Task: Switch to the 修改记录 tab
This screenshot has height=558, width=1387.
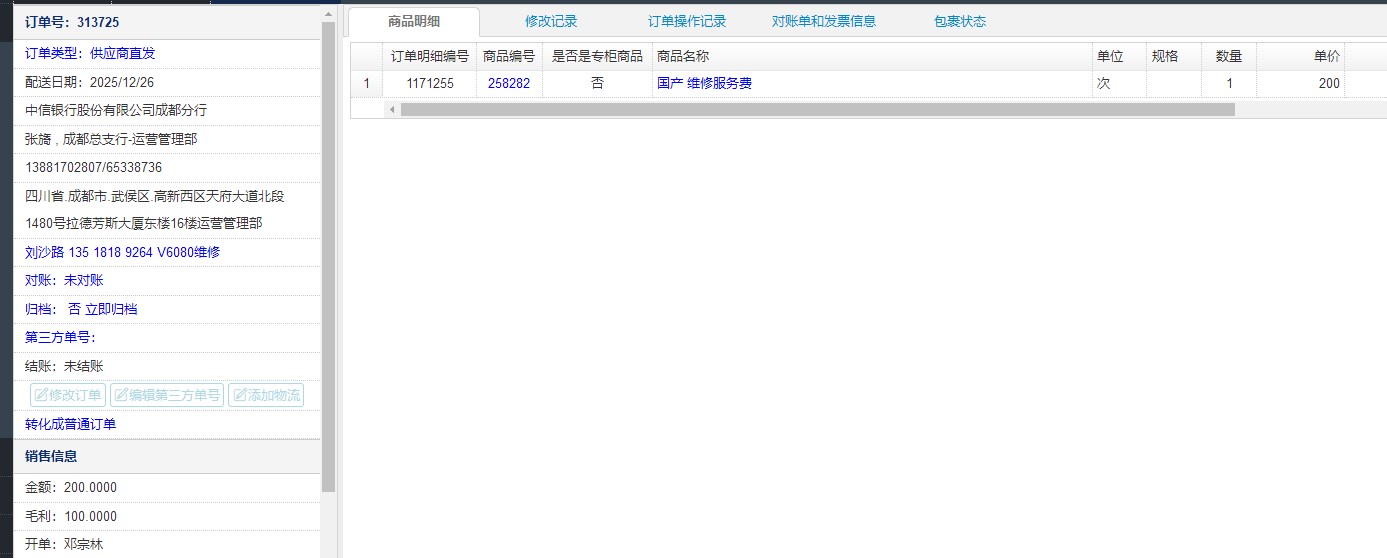Action: click(x=551, y=22)
